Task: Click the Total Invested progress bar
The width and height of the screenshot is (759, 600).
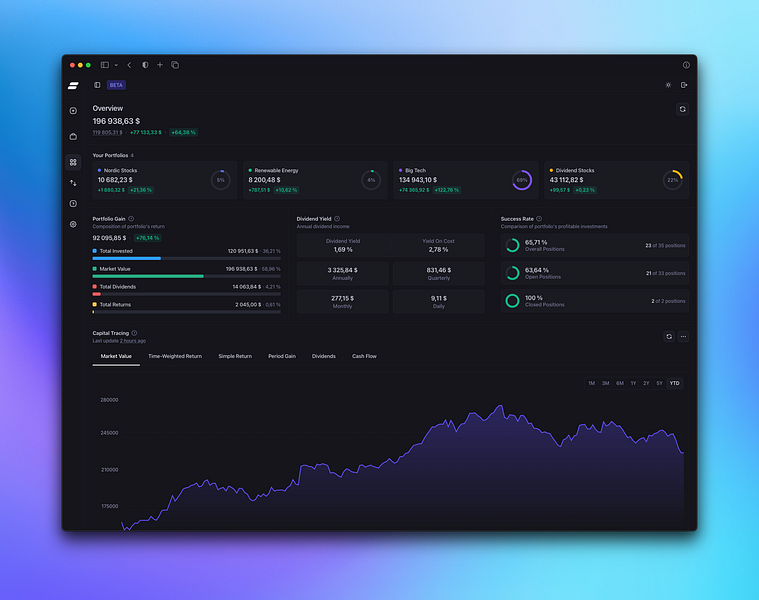Action: (x=186, y=258)
